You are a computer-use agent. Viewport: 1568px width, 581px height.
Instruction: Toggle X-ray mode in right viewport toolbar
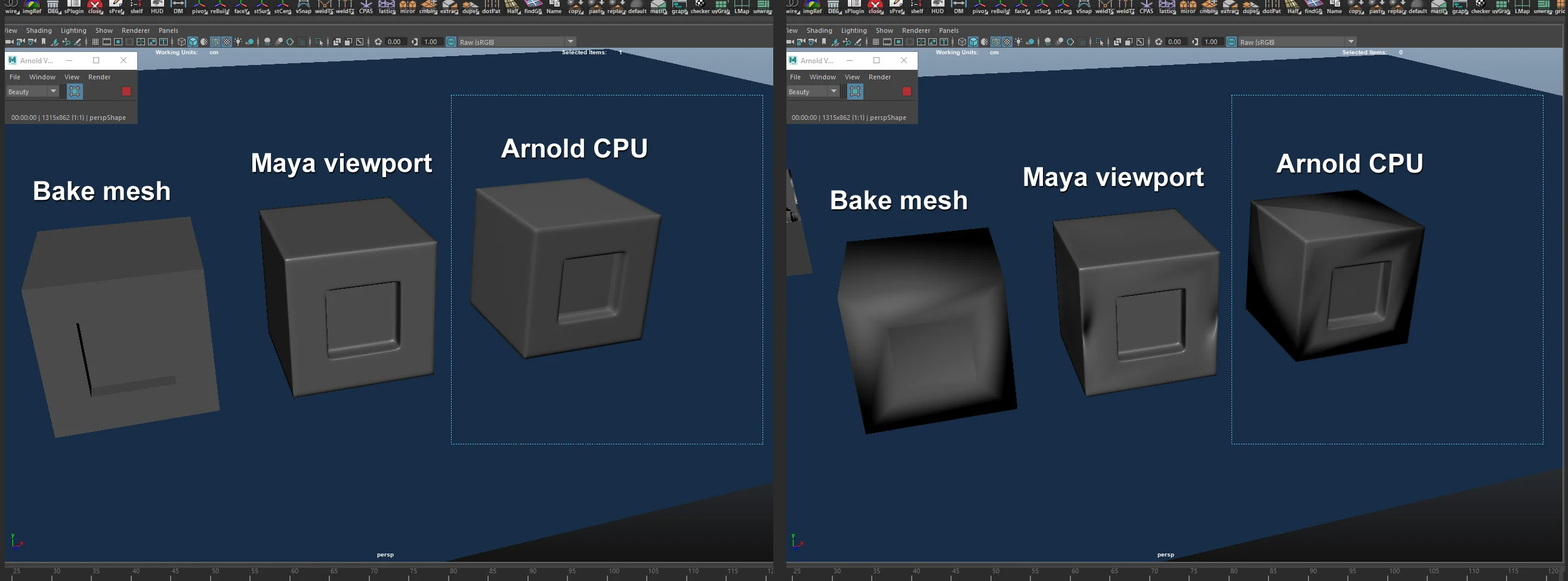[x=1118, y=41]
